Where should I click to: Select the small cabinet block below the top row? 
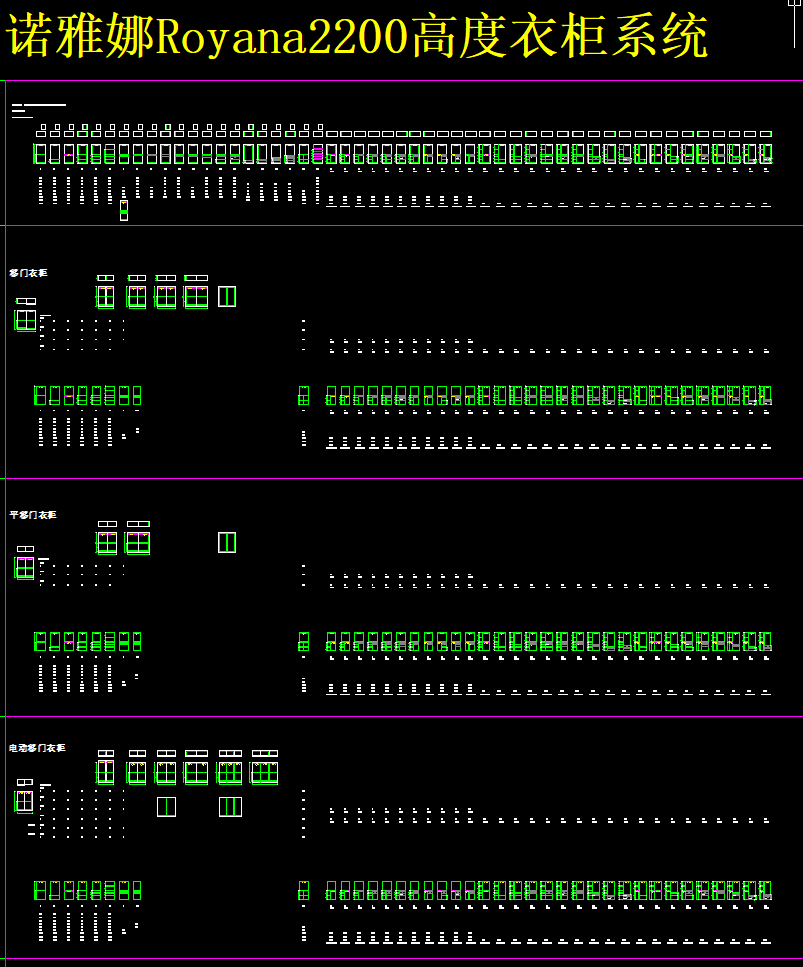click(x=124, y=210)
